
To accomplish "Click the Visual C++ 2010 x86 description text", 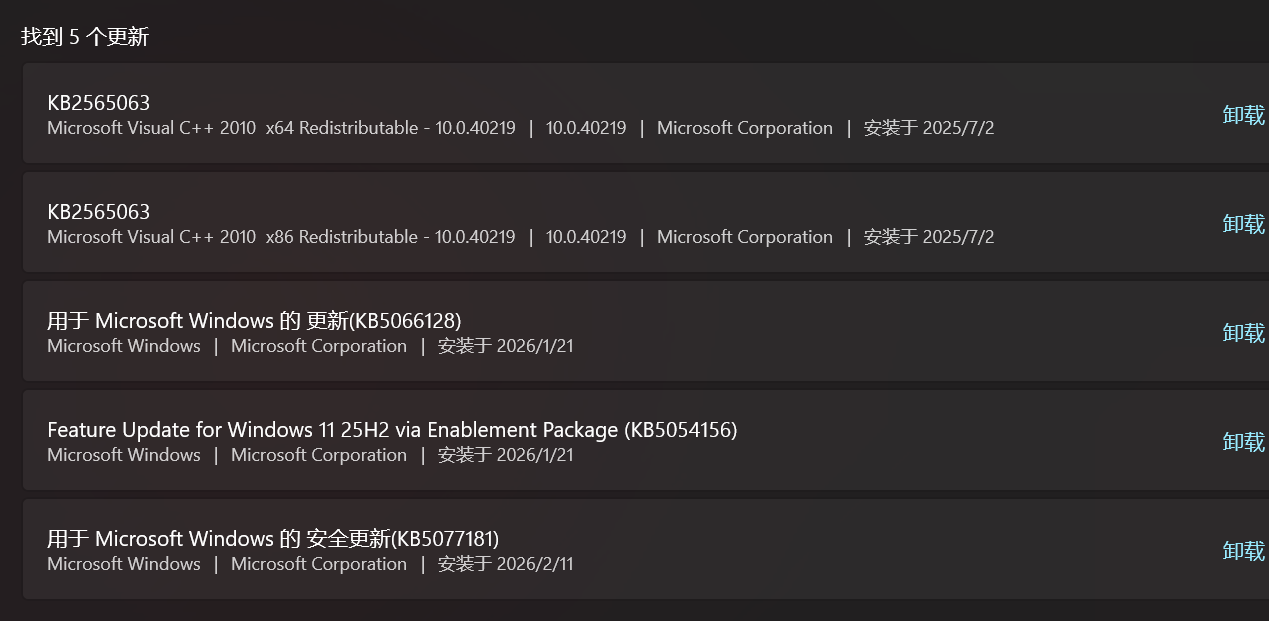I will tap(281, 237).
